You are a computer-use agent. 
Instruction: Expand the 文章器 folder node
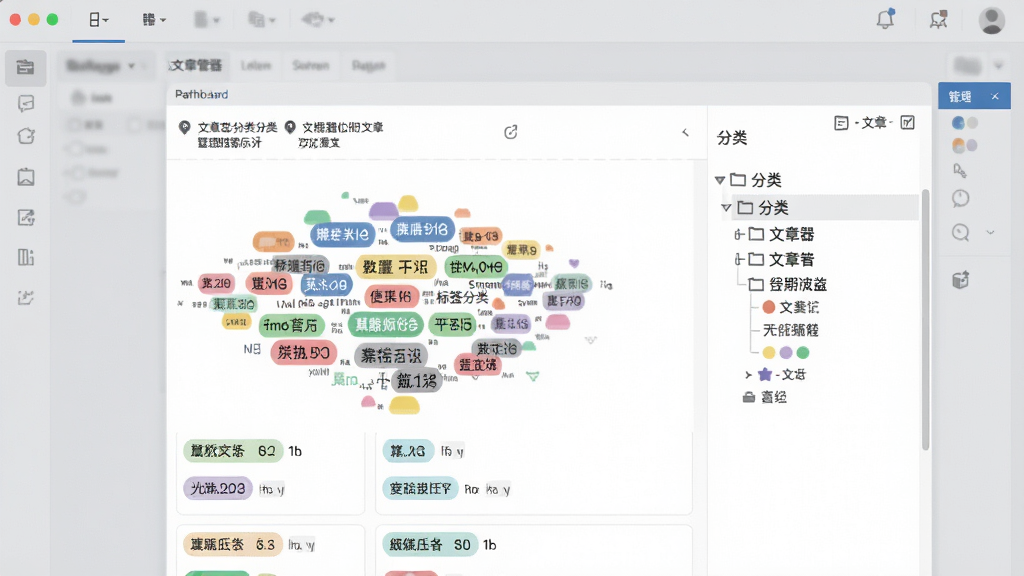739,234
